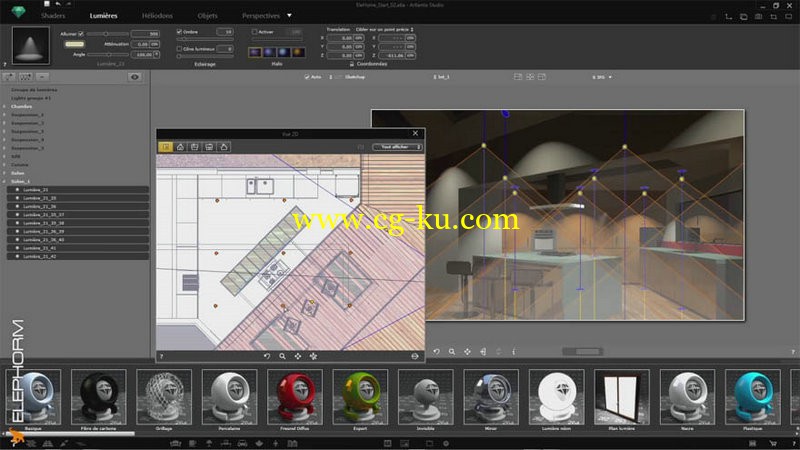The image size is (800, 450).
Task: Select the Plan lumière shader thumbnail
Action: pyautogui.click(x=622, y=397)
